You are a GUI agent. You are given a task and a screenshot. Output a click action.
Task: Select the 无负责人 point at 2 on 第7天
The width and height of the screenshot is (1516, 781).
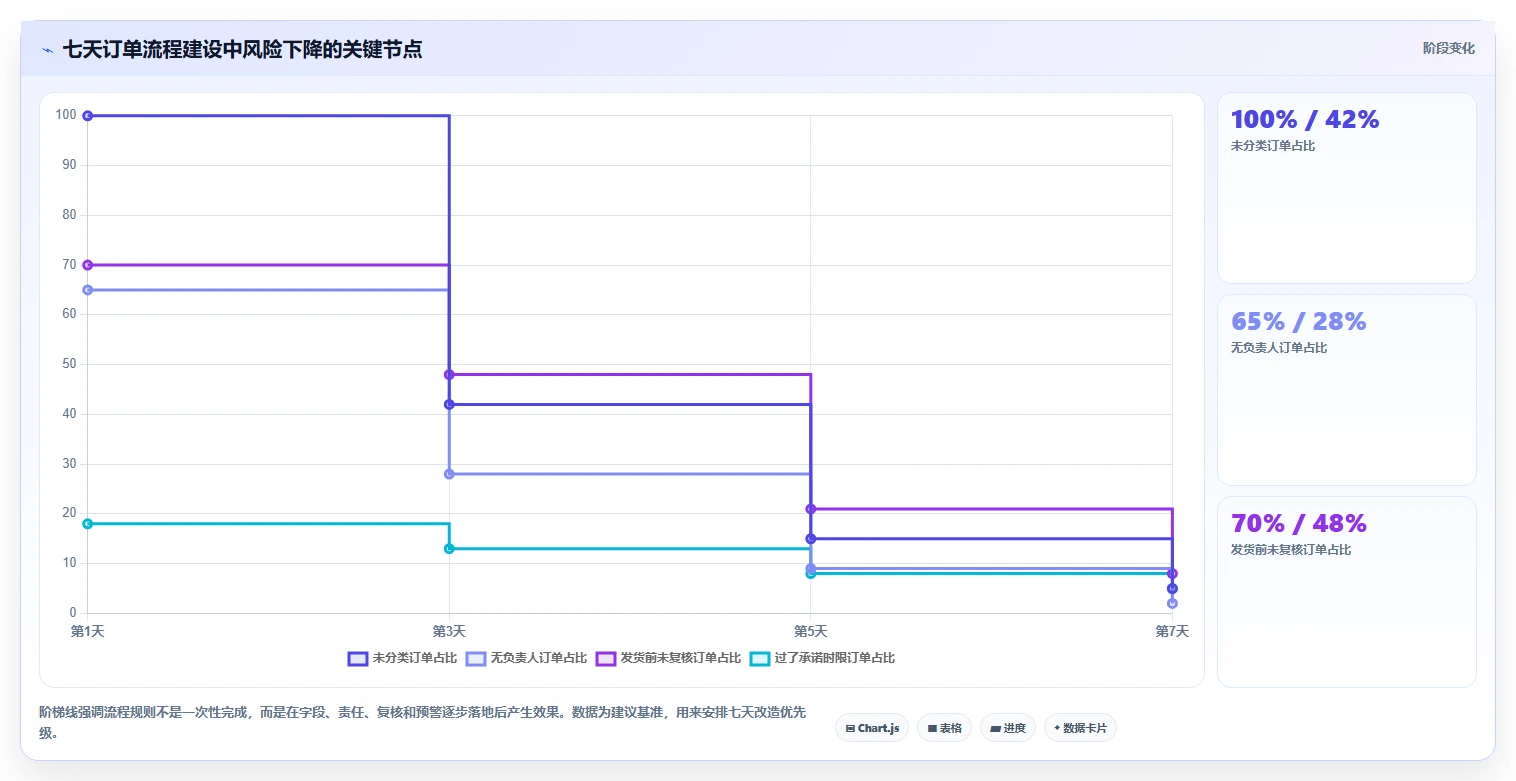(x=1172, y=603)
